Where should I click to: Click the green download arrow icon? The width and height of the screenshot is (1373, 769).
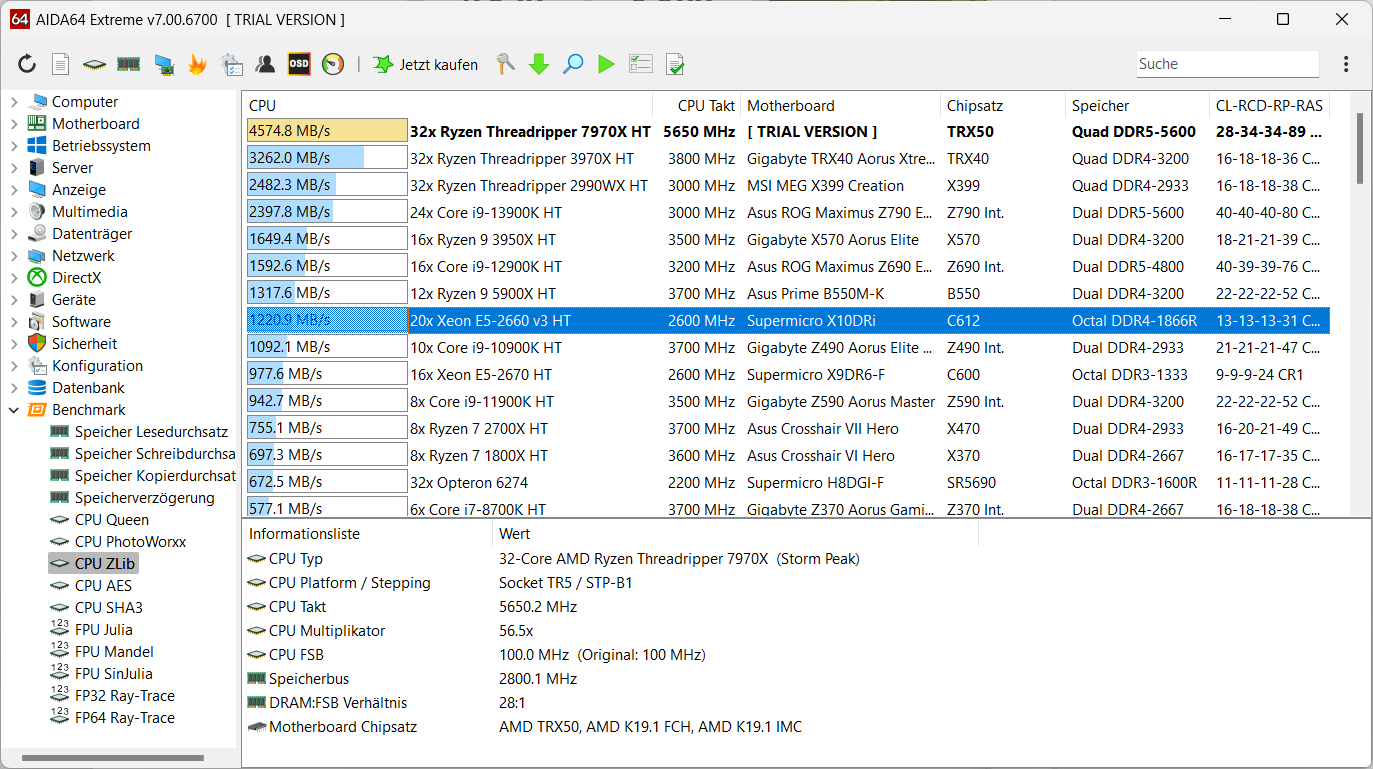539,64
